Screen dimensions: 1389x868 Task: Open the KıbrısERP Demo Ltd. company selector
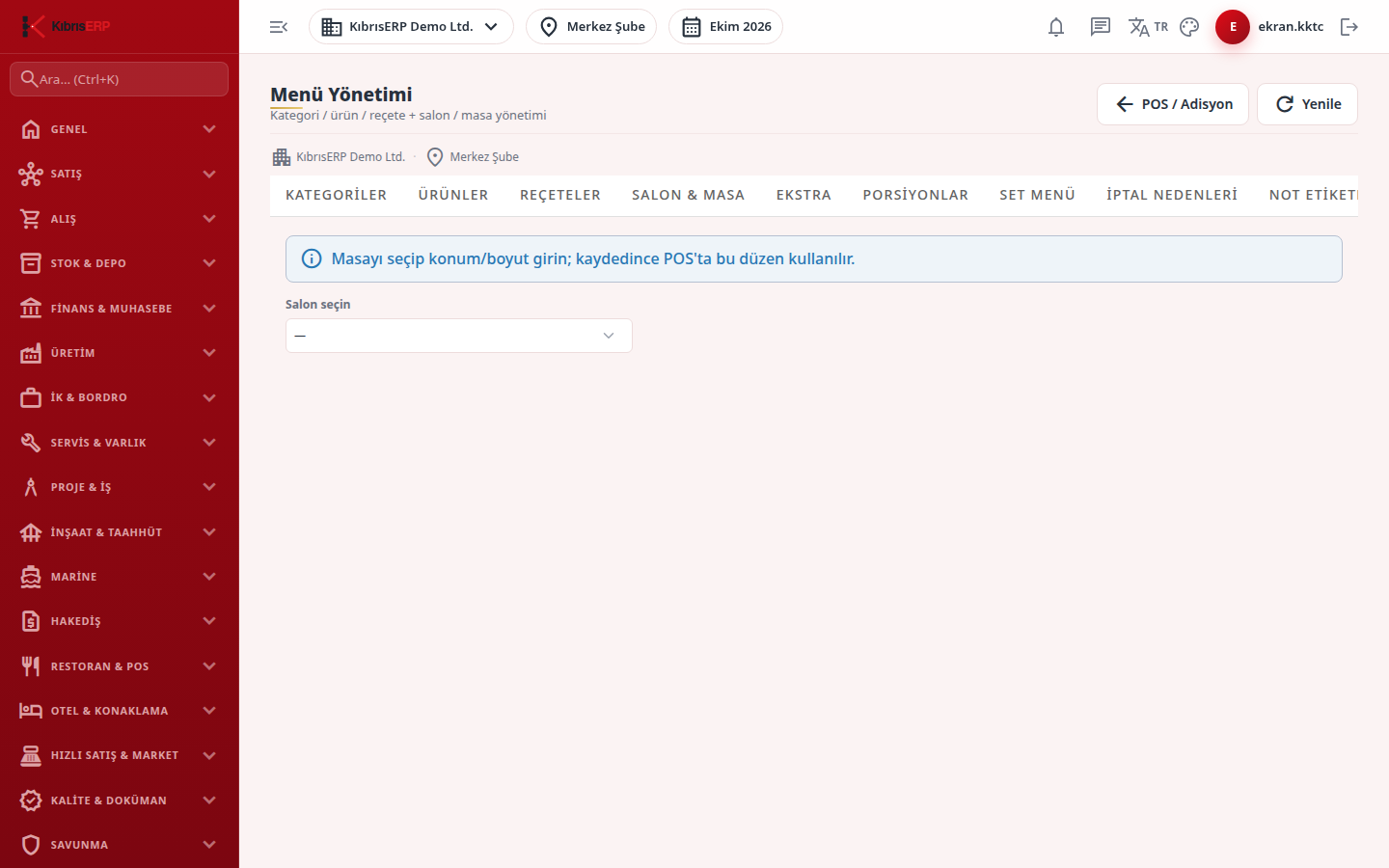click(x=411, y=27)
